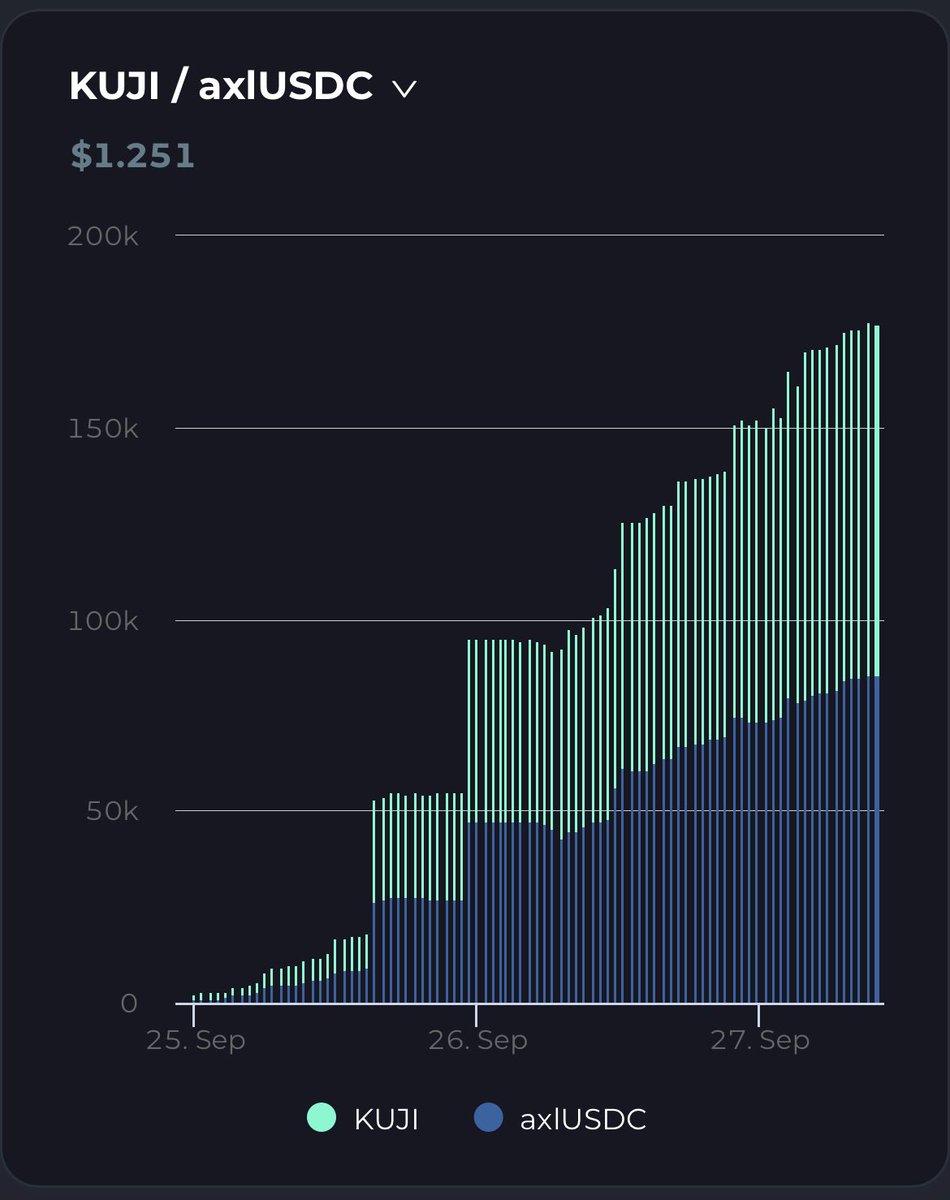This screenshot has height=1200, width=950.
Task: Click the 27. Sep date label
Action: [x=760, y=1039]
